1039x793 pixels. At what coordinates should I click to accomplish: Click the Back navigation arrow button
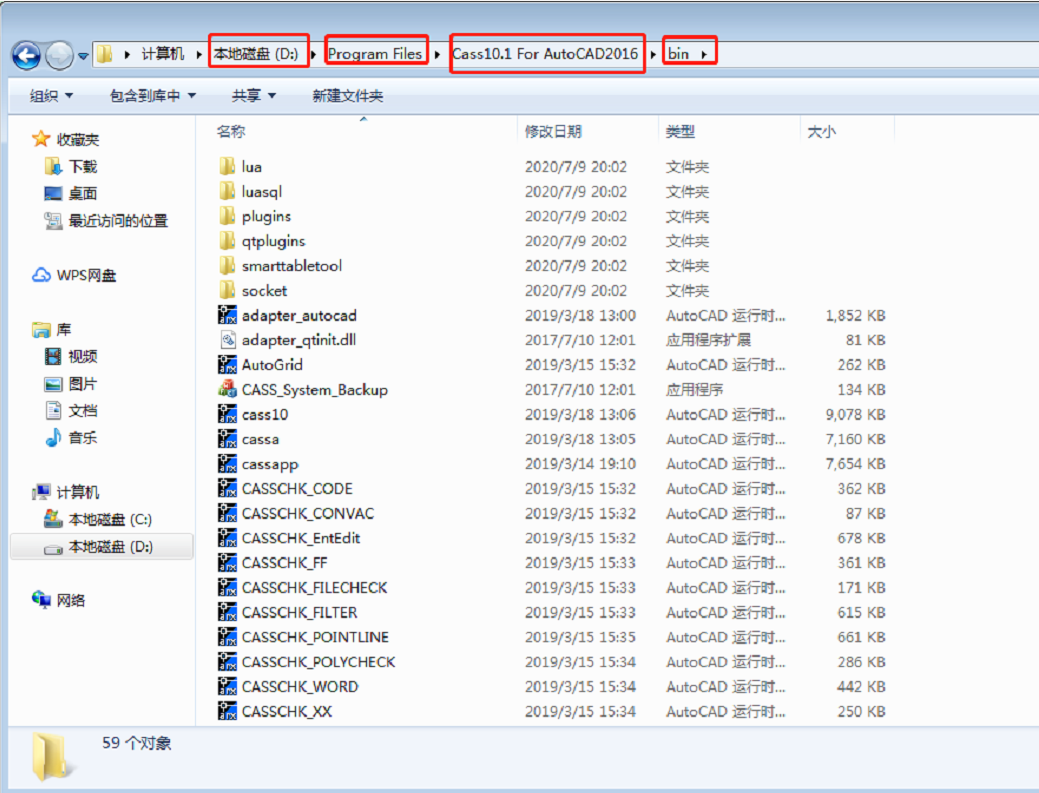click(x=27, y=55)
